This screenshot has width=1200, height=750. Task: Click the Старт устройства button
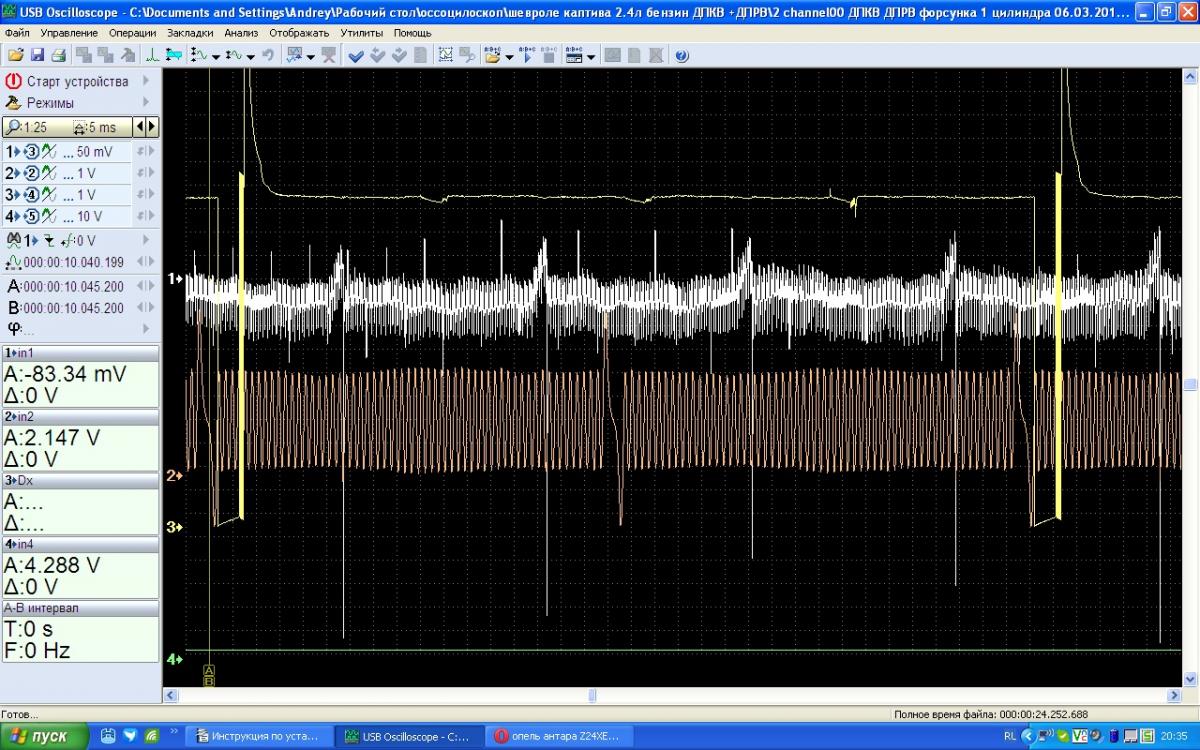[79, 81]
